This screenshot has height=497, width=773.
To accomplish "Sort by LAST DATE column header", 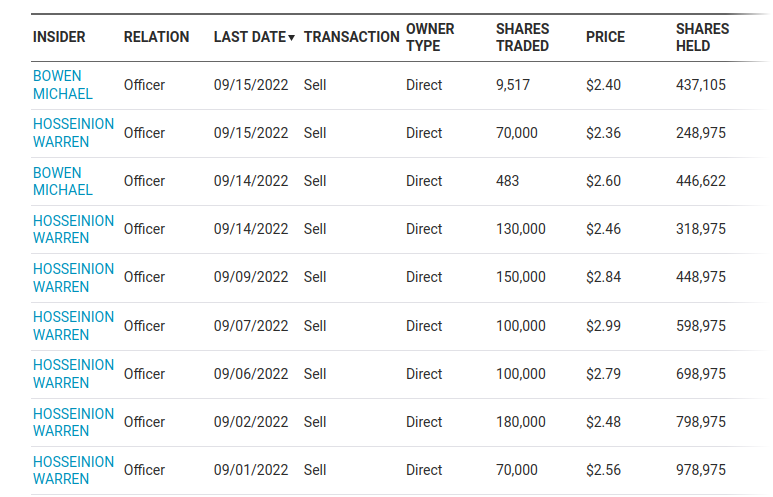I will (x=250, y=37).
